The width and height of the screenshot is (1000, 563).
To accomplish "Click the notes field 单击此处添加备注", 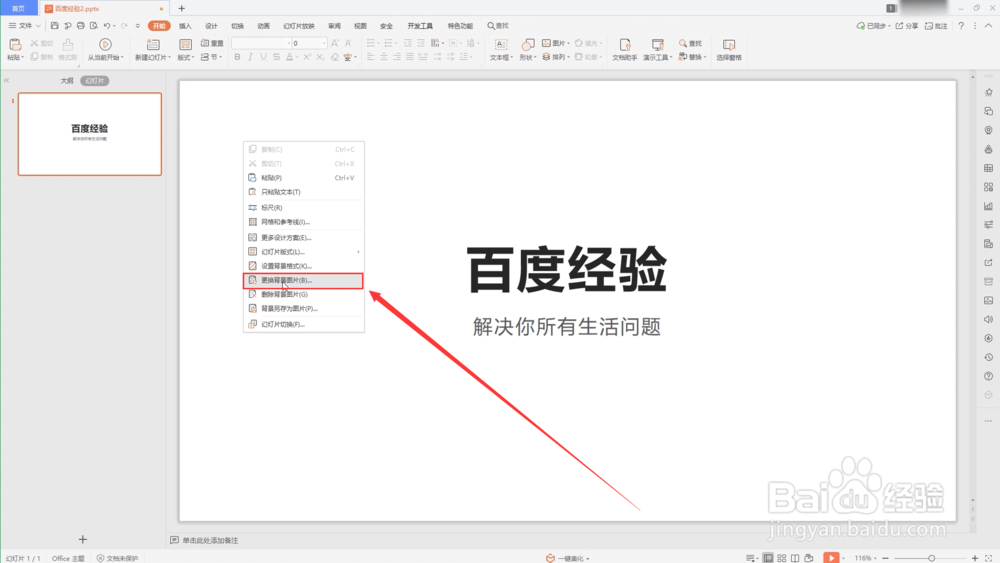I will tap(210, 540).
